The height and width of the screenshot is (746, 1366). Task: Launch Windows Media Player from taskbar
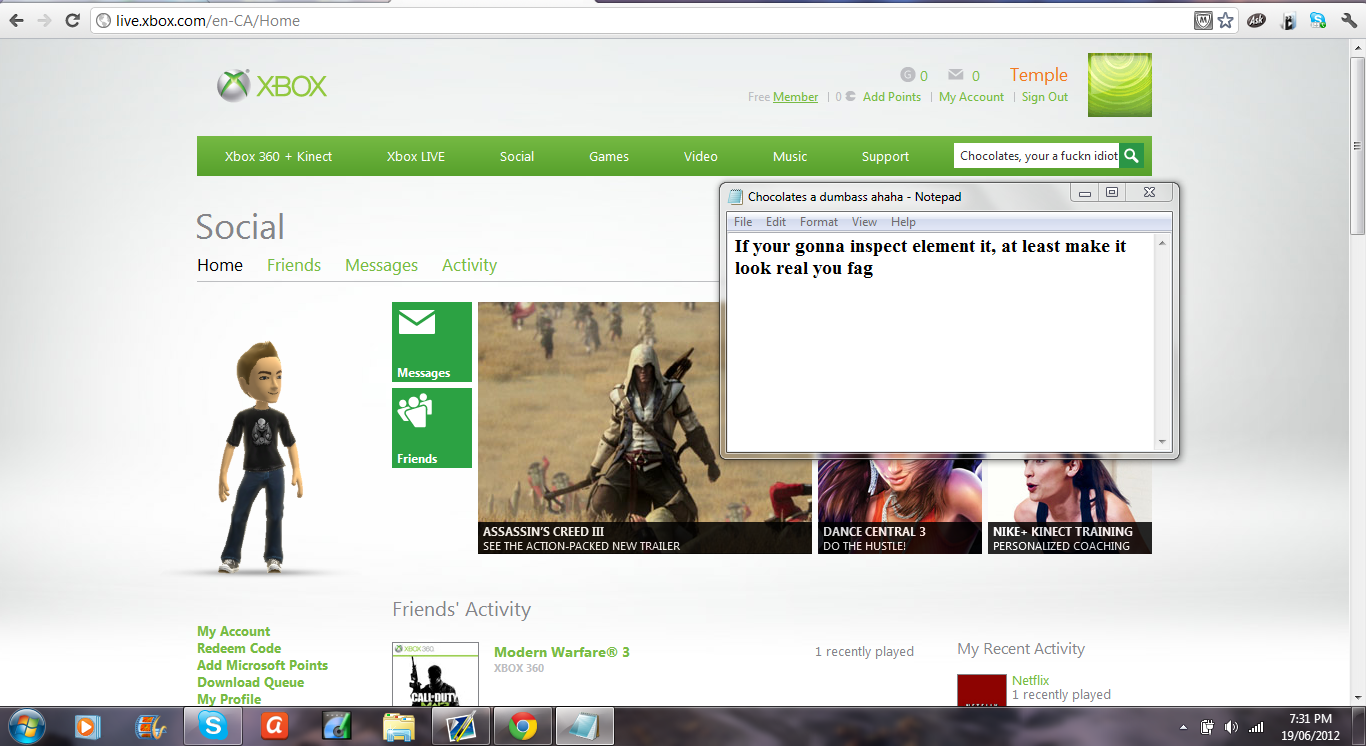tap(87, 726)
